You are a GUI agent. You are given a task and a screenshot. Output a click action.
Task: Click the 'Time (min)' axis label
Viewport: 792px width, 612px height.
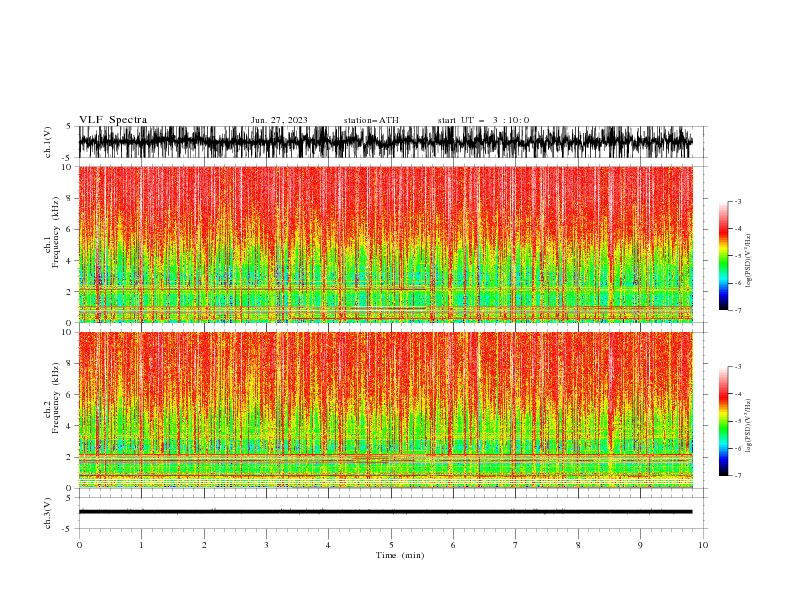point(400,555)
